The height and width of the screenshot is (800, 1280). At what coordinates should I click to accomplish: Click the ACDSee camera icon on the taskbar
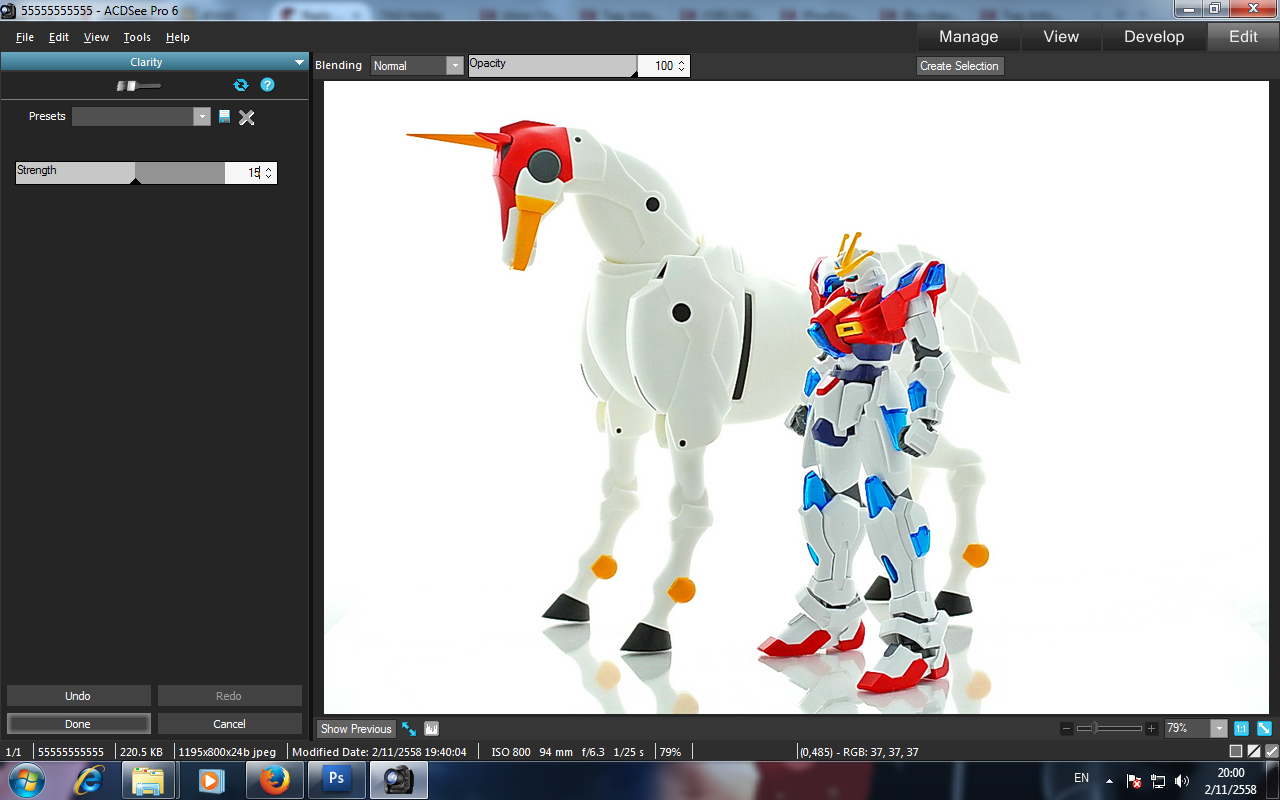(x=398, y=780)
